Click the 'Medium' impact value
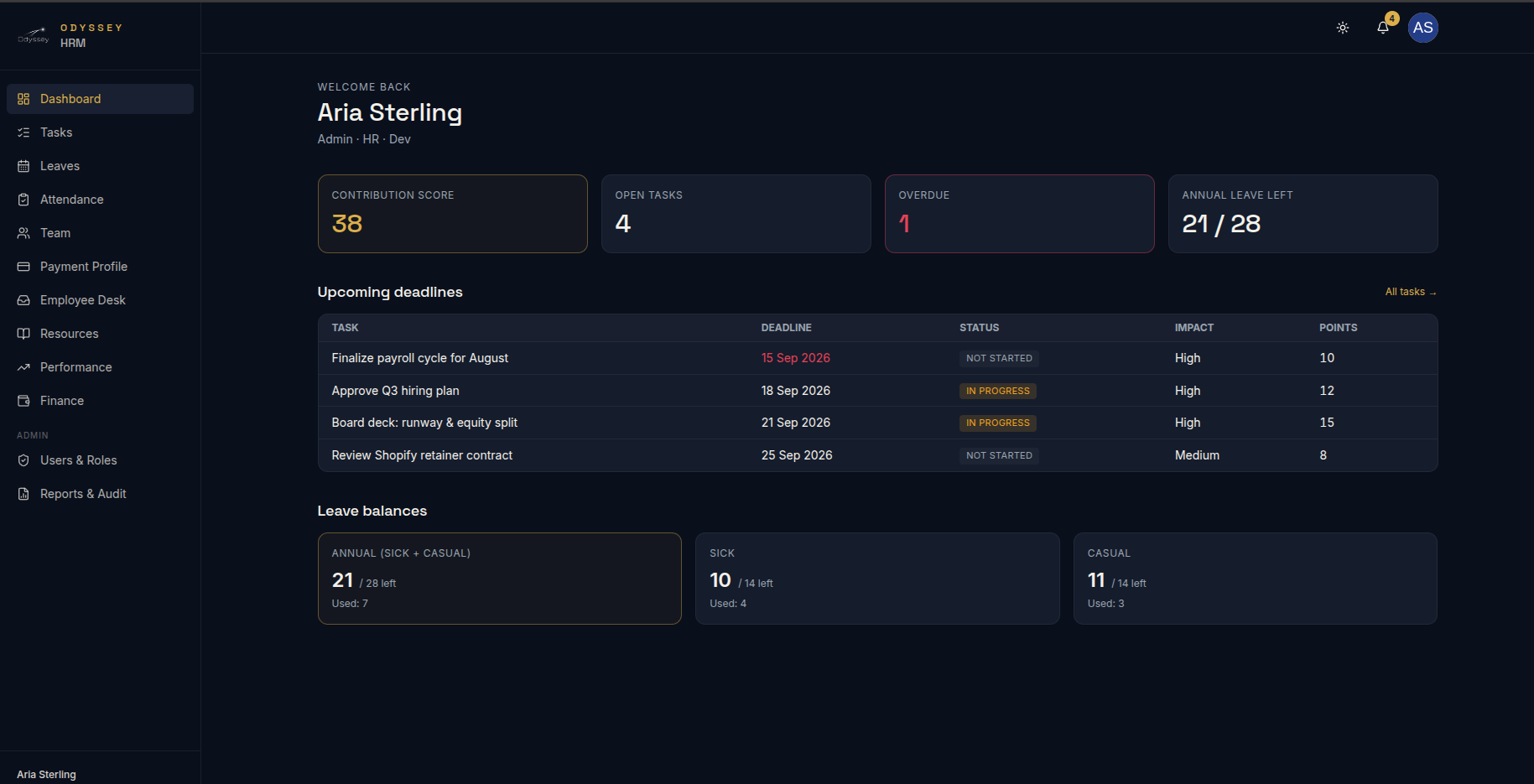 (1197, 455)
